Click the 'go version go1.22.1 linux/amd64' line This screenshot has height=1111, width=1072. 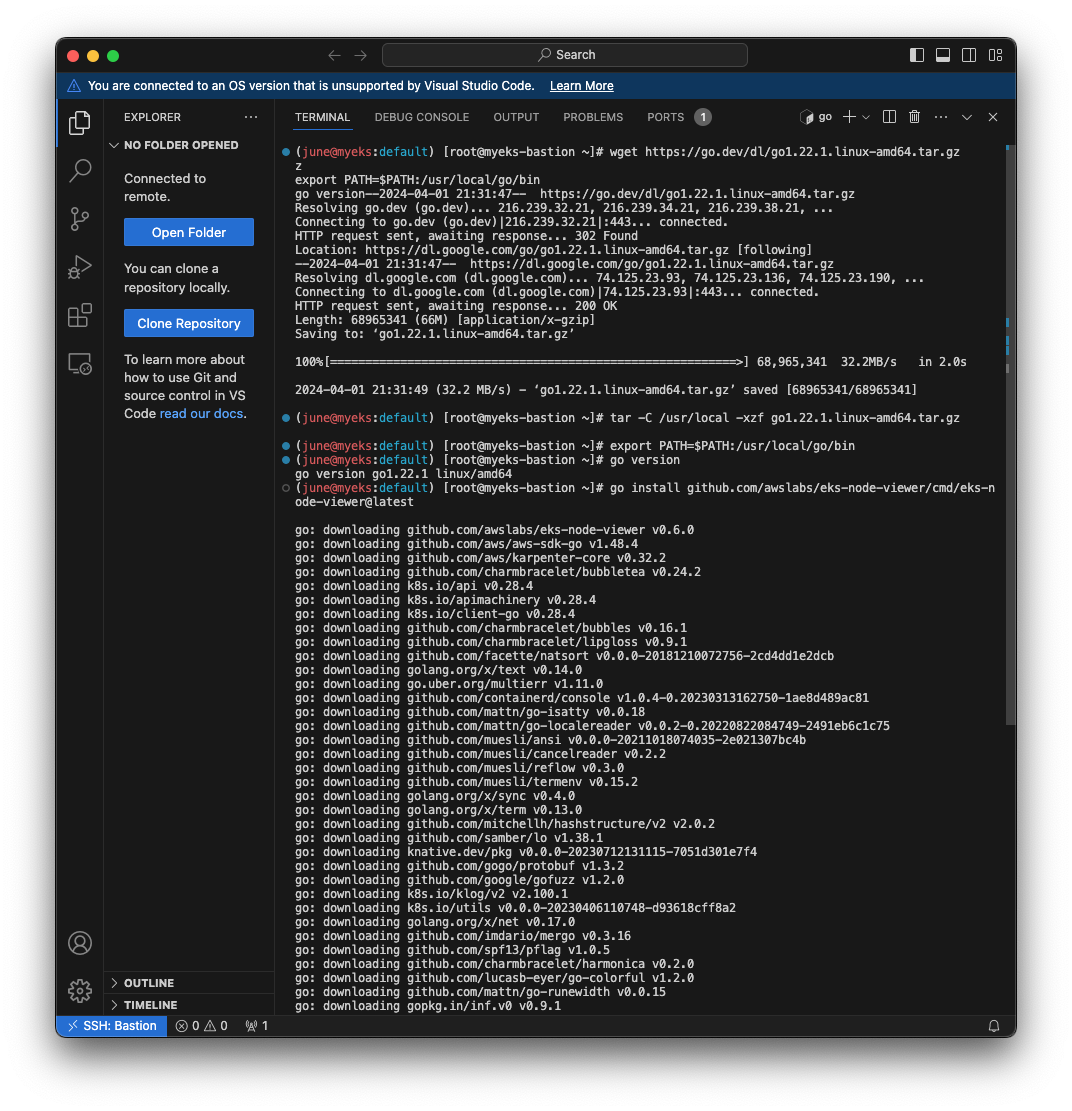(403, 474)
